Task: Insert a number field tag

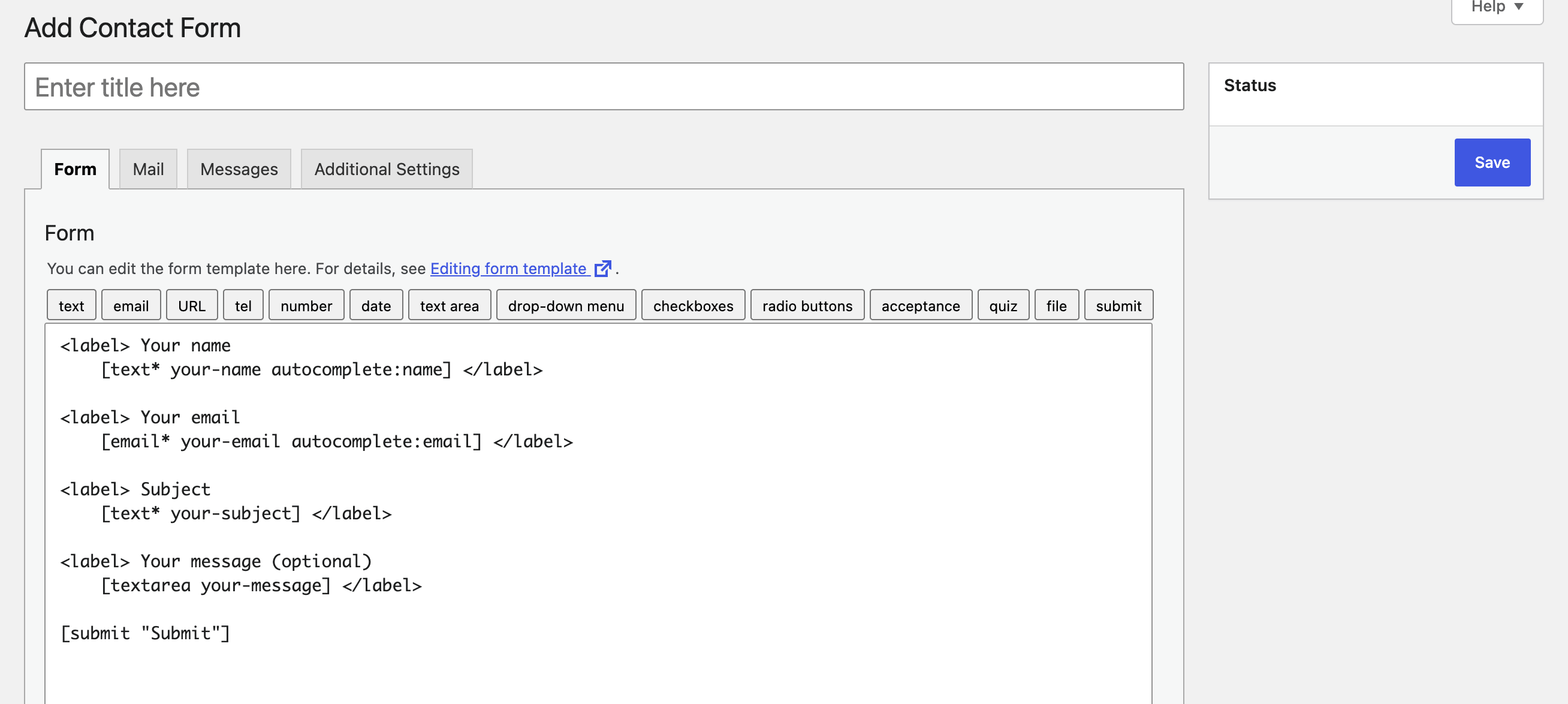Action: point(306,305)
